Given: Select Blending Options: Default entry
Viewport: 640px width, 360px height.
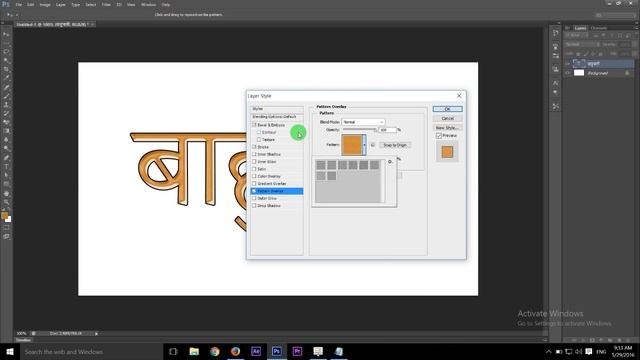Looking at the screenshot, I should coord(277,117).
